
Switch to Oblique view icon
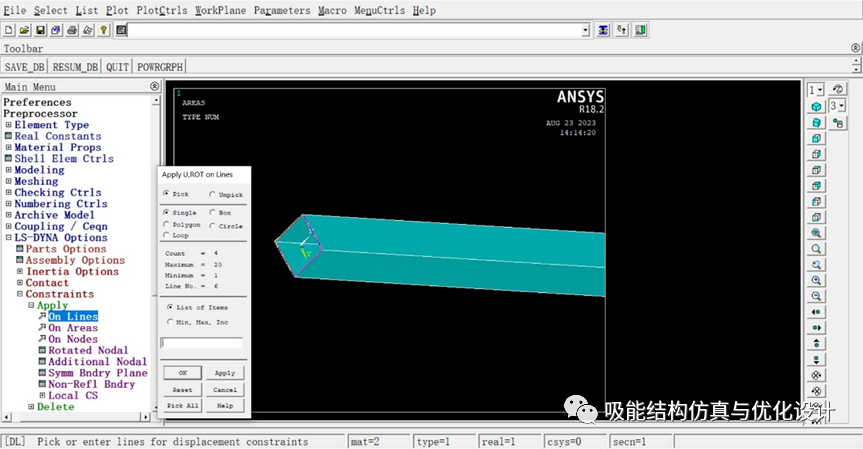pos(816,122)
